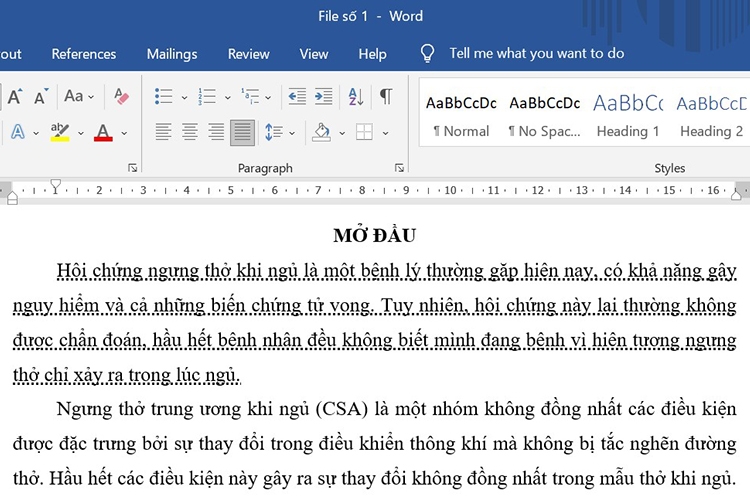Apply a multilevel list
This screenshot has width=750, height=500.
250,96
